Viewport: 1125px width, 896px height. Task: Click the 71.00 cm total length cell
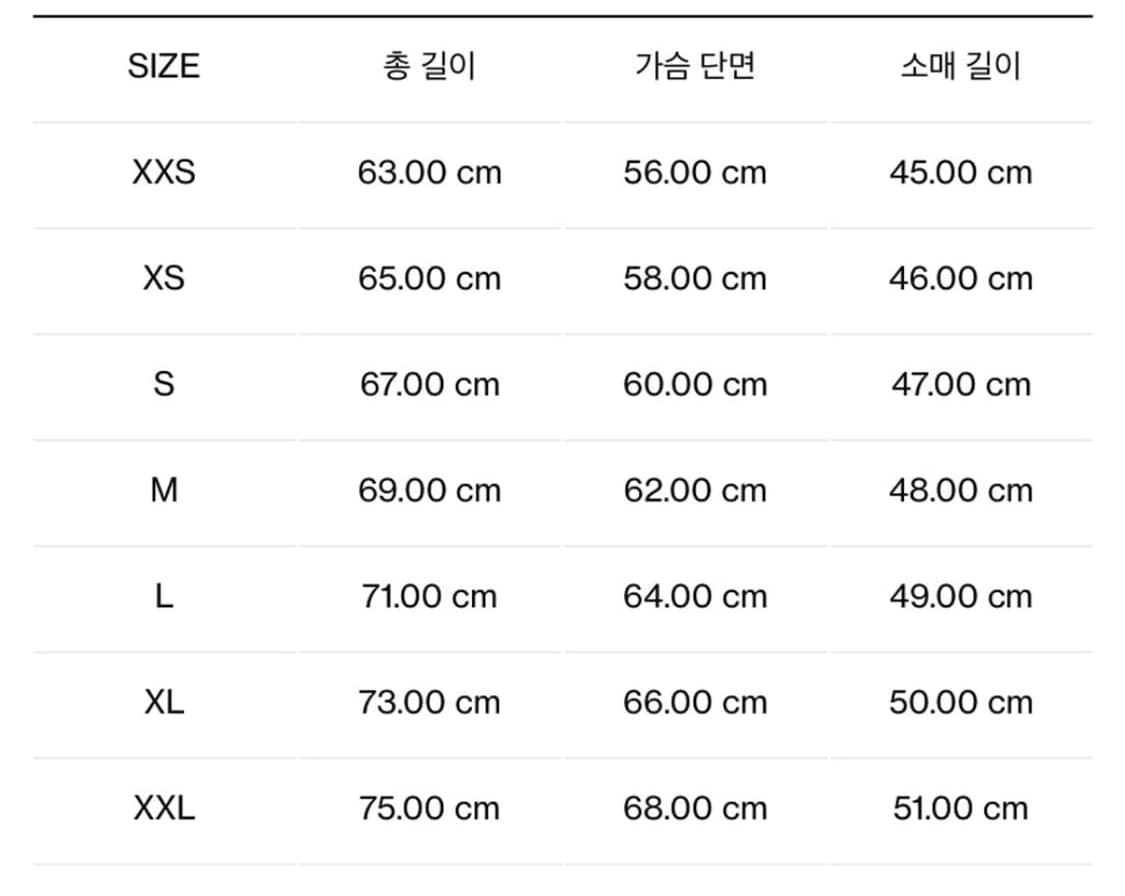[x=429, y=597]
